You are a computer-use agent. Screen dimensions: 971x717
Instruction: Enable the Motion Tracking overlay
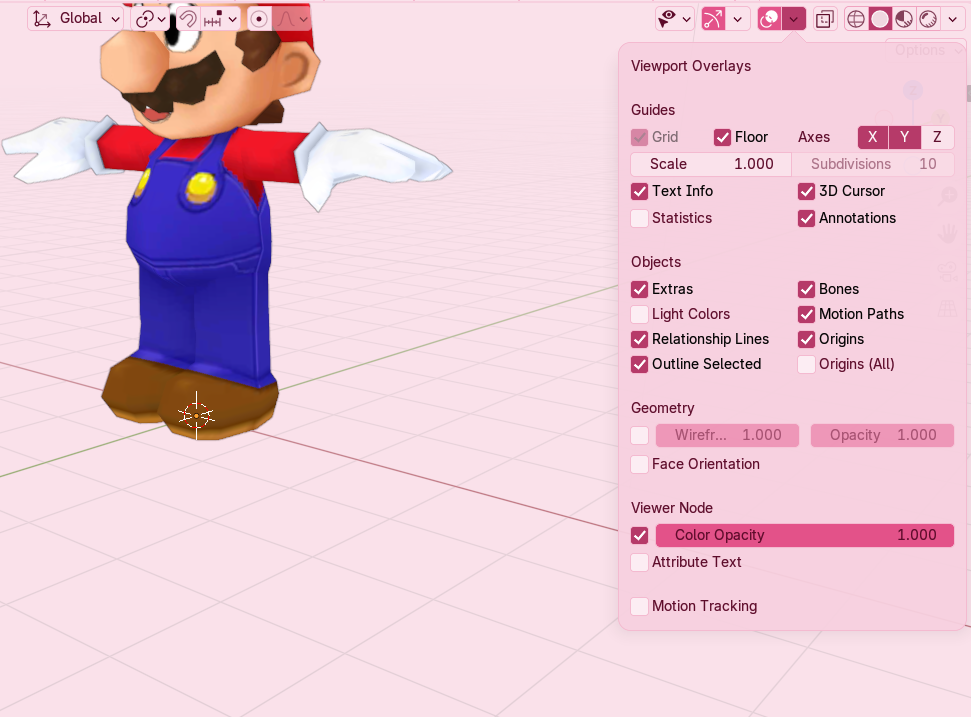tap(640, 606)
